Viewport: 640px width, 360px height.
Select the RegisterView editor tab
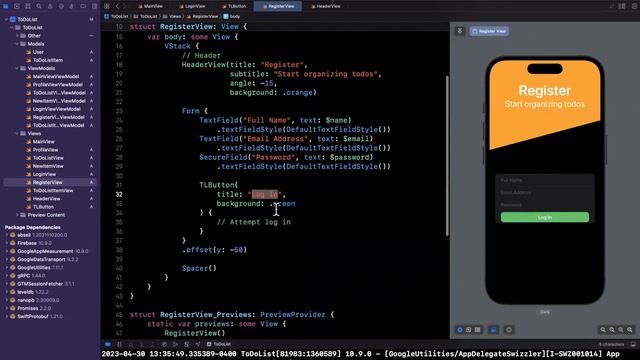point(278,6)
